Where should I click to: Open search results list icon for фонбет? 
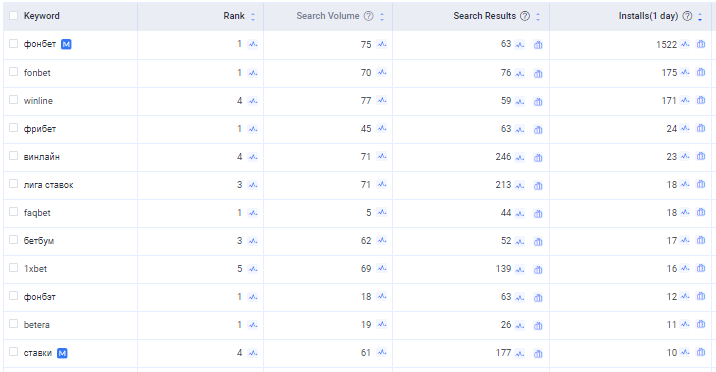coord(538,45)
